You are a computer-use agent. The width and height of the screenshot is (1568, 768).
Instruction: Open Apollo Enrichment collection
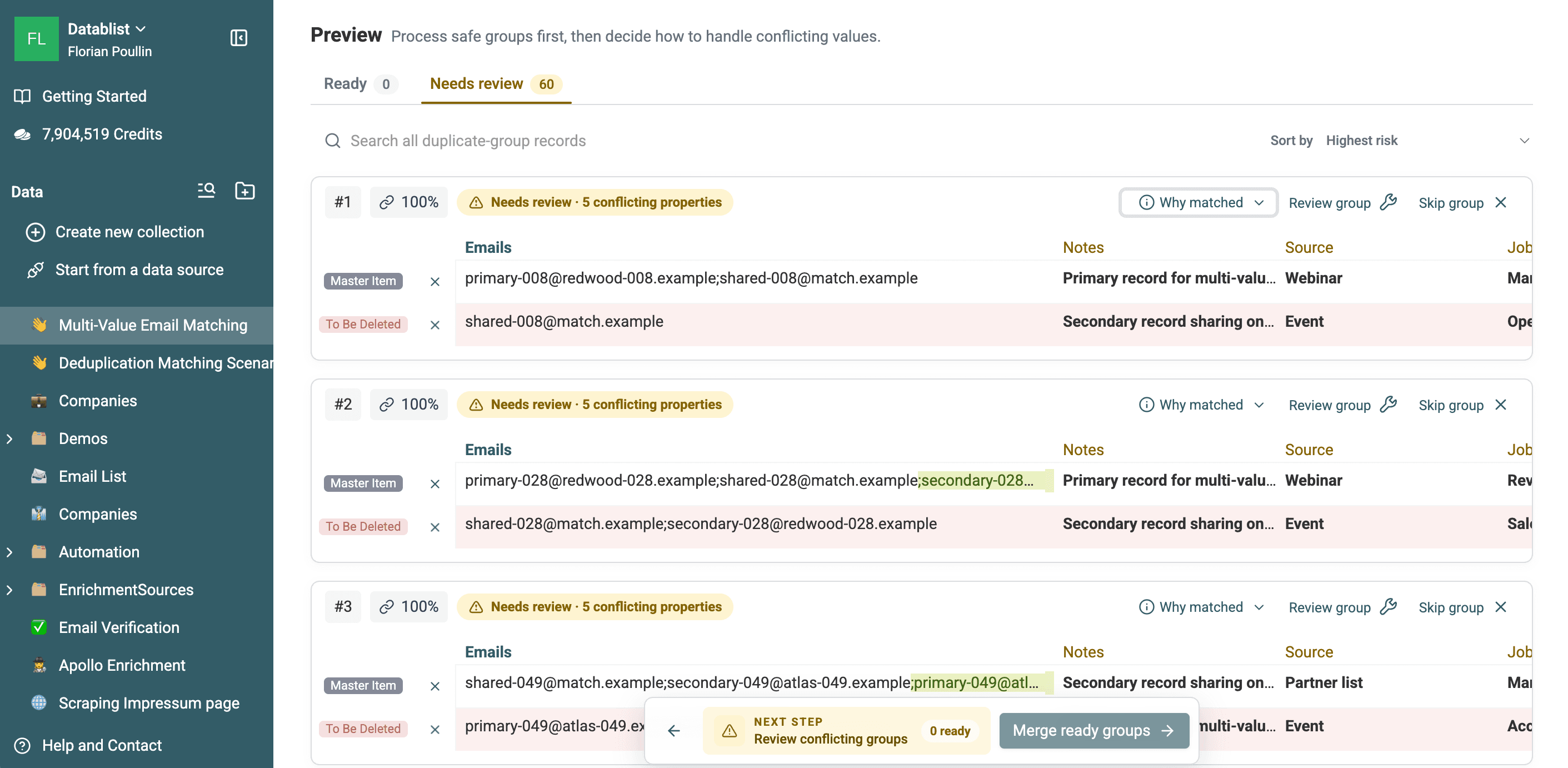tap(136, 665)
